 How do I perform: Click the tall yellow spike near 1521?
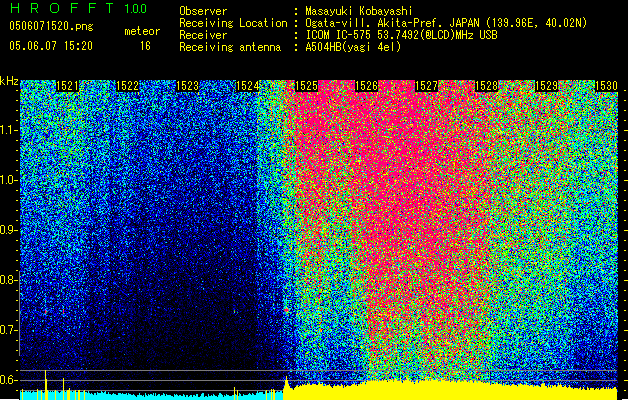pyautogui.click(x=45, y=385)
